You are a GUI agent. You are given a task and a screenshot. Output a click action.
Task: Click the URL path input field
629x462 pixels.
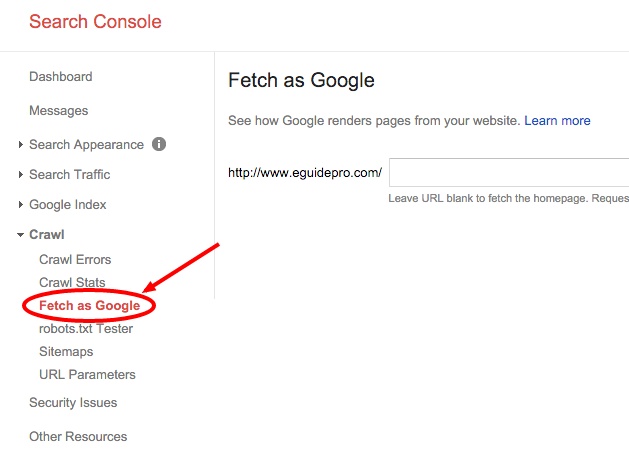tap(509, 172)
